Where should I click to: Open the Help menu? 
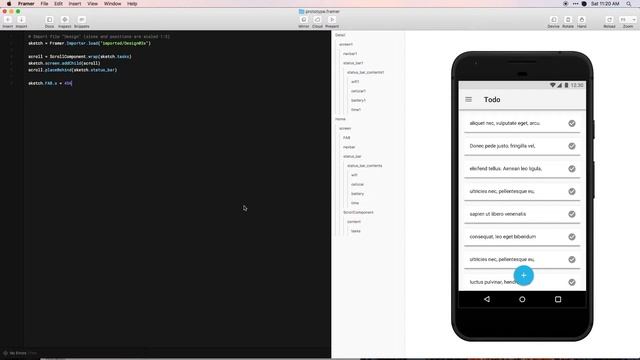(132, 4)
